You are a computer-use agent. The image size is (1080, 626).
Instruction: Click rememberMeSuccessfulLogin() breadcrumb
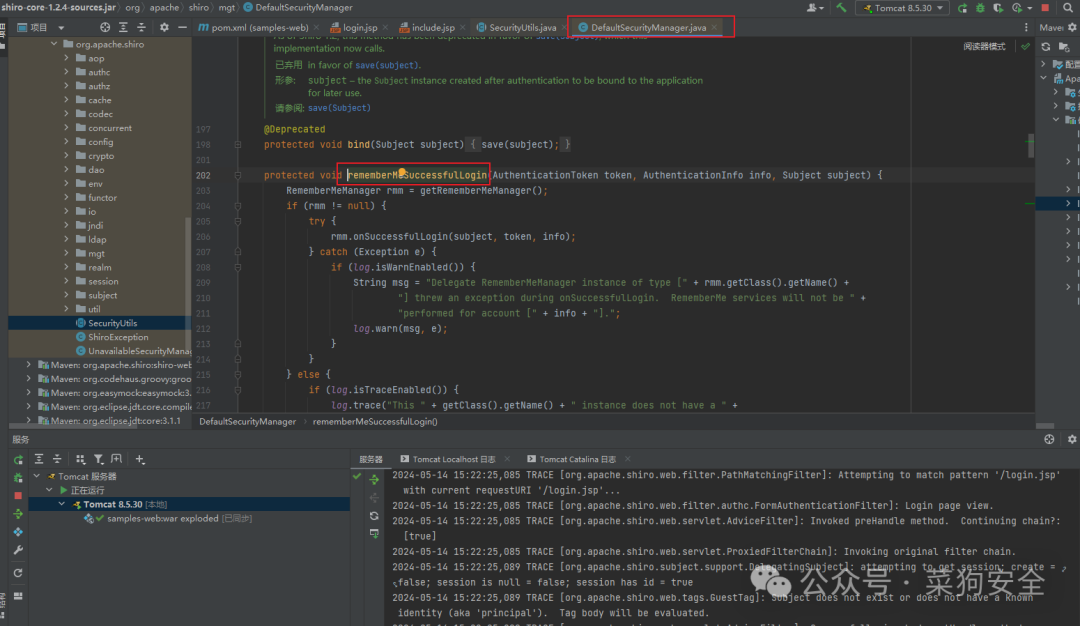[375, 421]
